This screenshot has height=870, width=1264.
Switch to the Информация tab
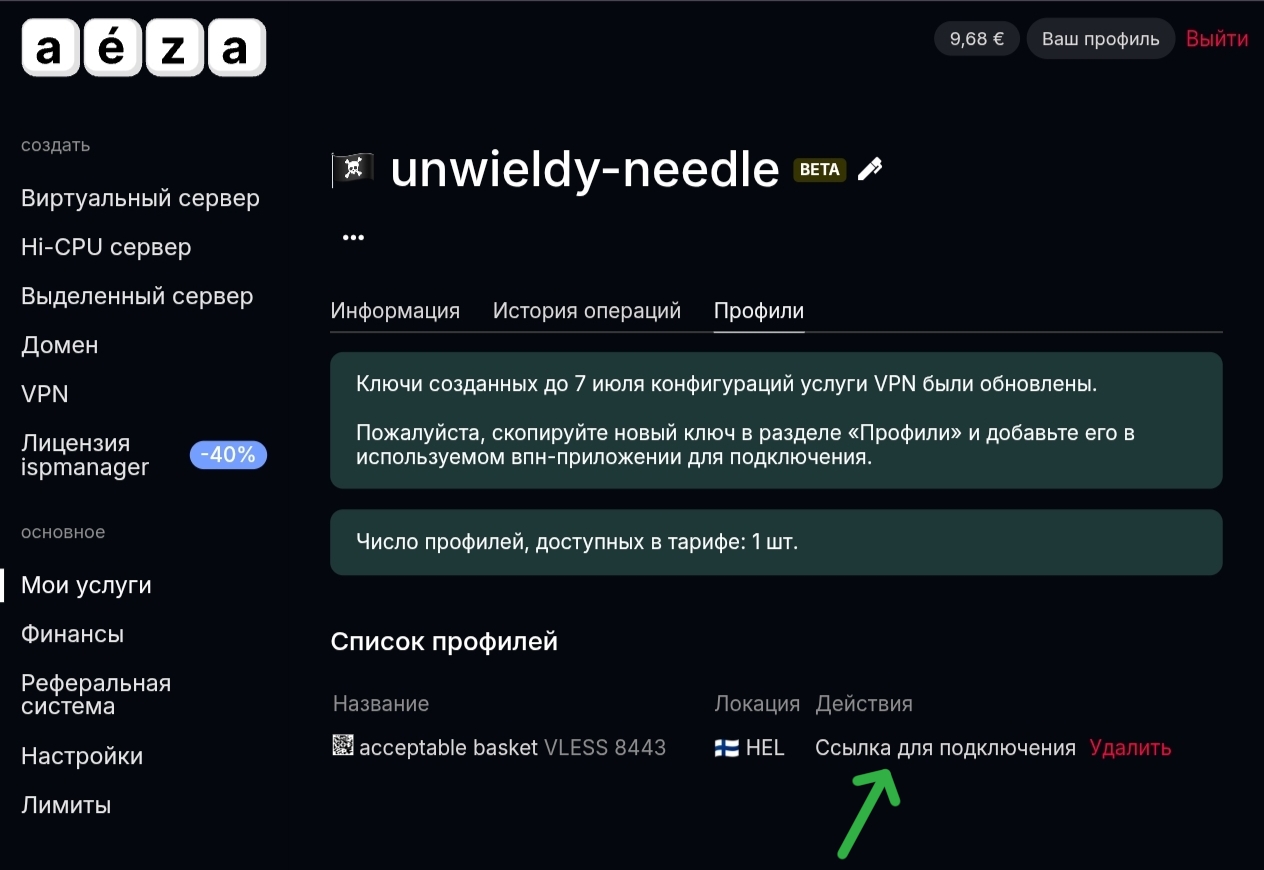[395, 311]
